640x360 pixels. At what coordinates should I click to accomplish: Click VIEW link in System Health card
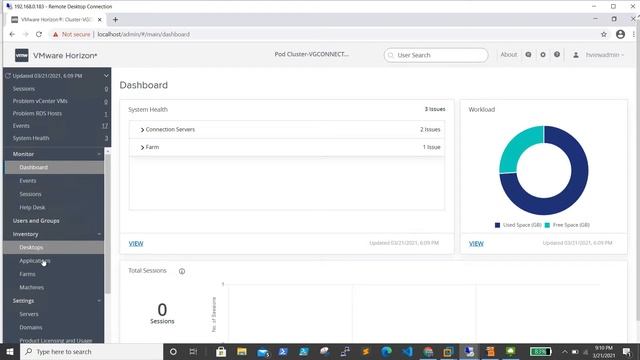pos(136,243)
